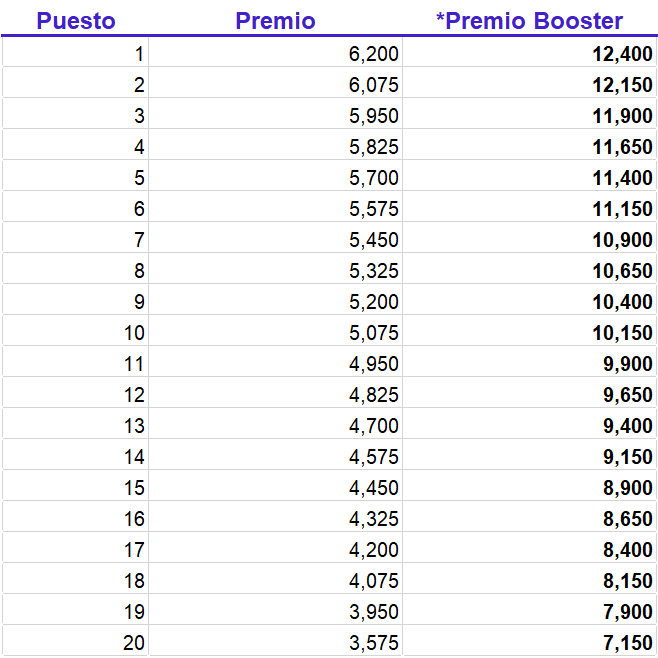The image size is (658, 658).
Task: Click the Puesto column header
Action: 76,21
